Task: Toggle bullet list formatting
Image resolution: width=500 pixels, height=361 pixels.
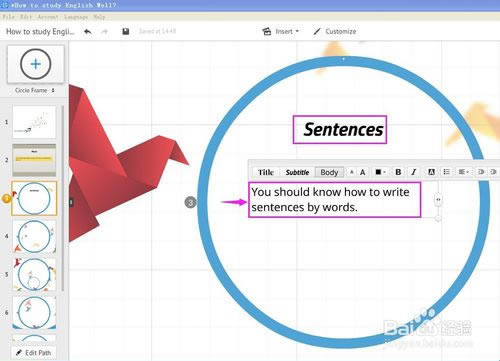Action: (447, 172)
